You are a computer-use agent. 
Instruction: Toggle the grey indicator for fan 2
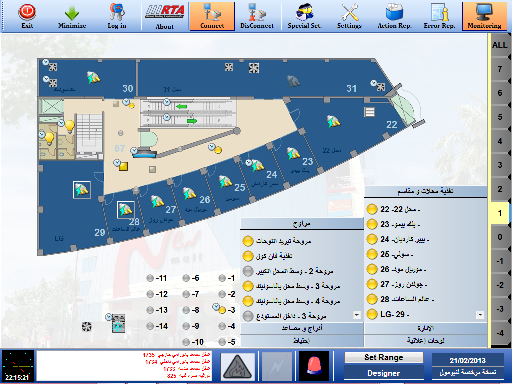[x=248, y=271]
